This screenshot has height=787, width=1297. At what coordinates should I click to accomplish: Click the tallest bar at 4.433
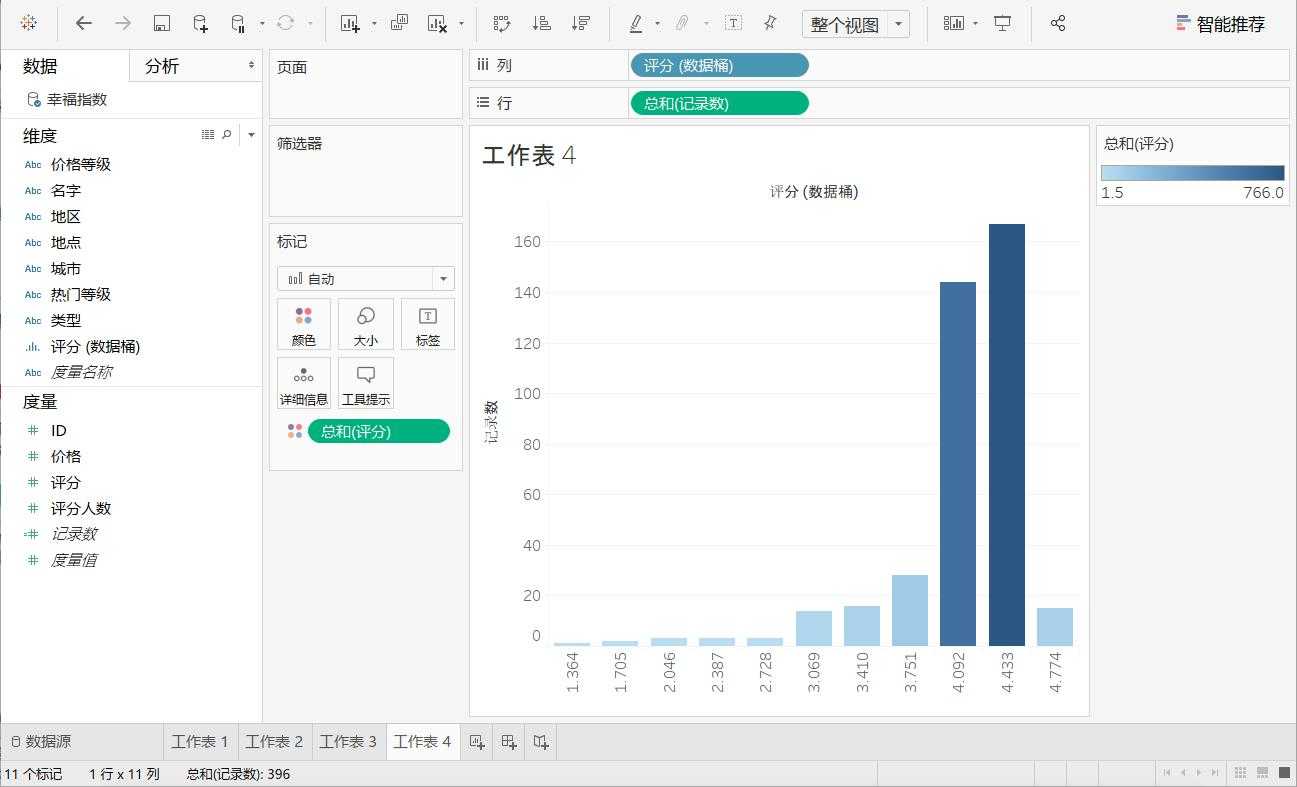coord(1007,435)
